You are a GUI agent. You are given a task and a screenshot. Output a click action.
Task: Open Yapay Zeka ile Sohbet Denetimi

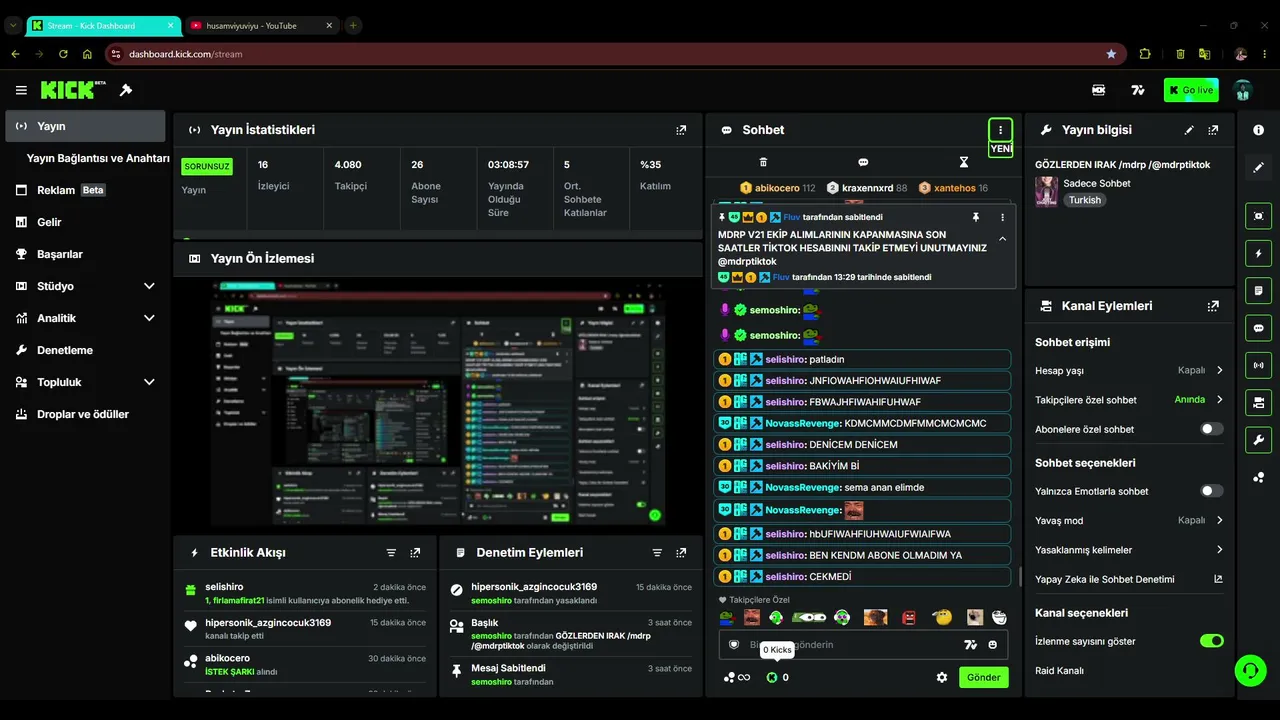click(x=1129, y=579)
